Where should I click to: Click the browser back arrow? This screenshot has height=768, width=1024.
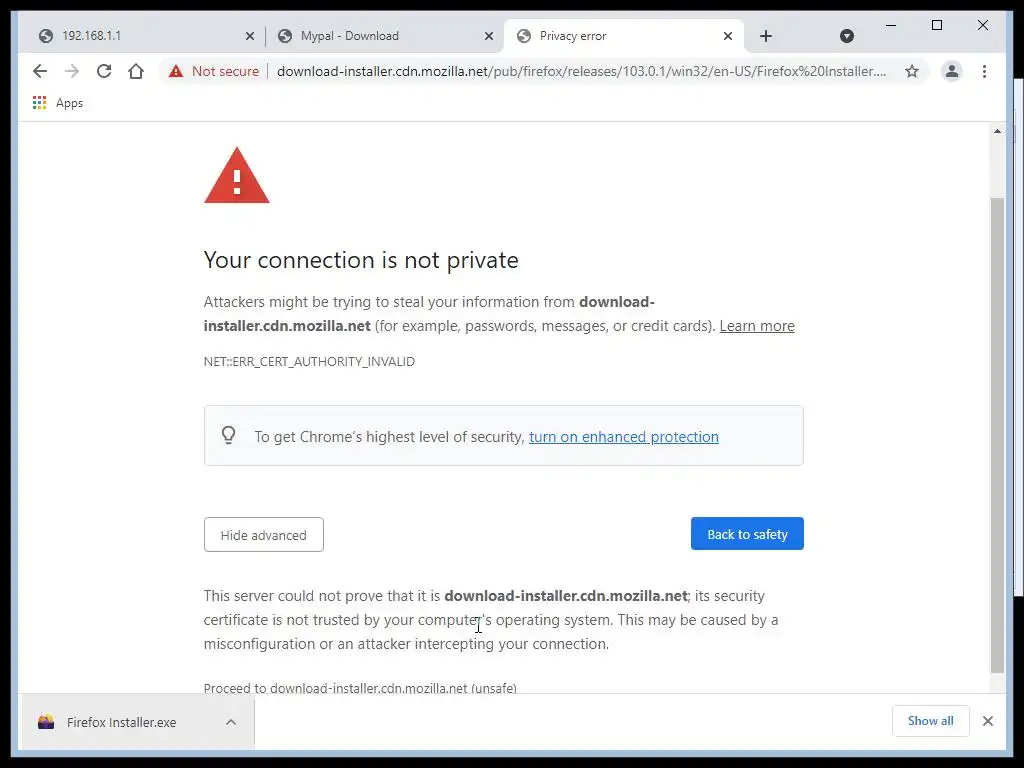point(40,71)
